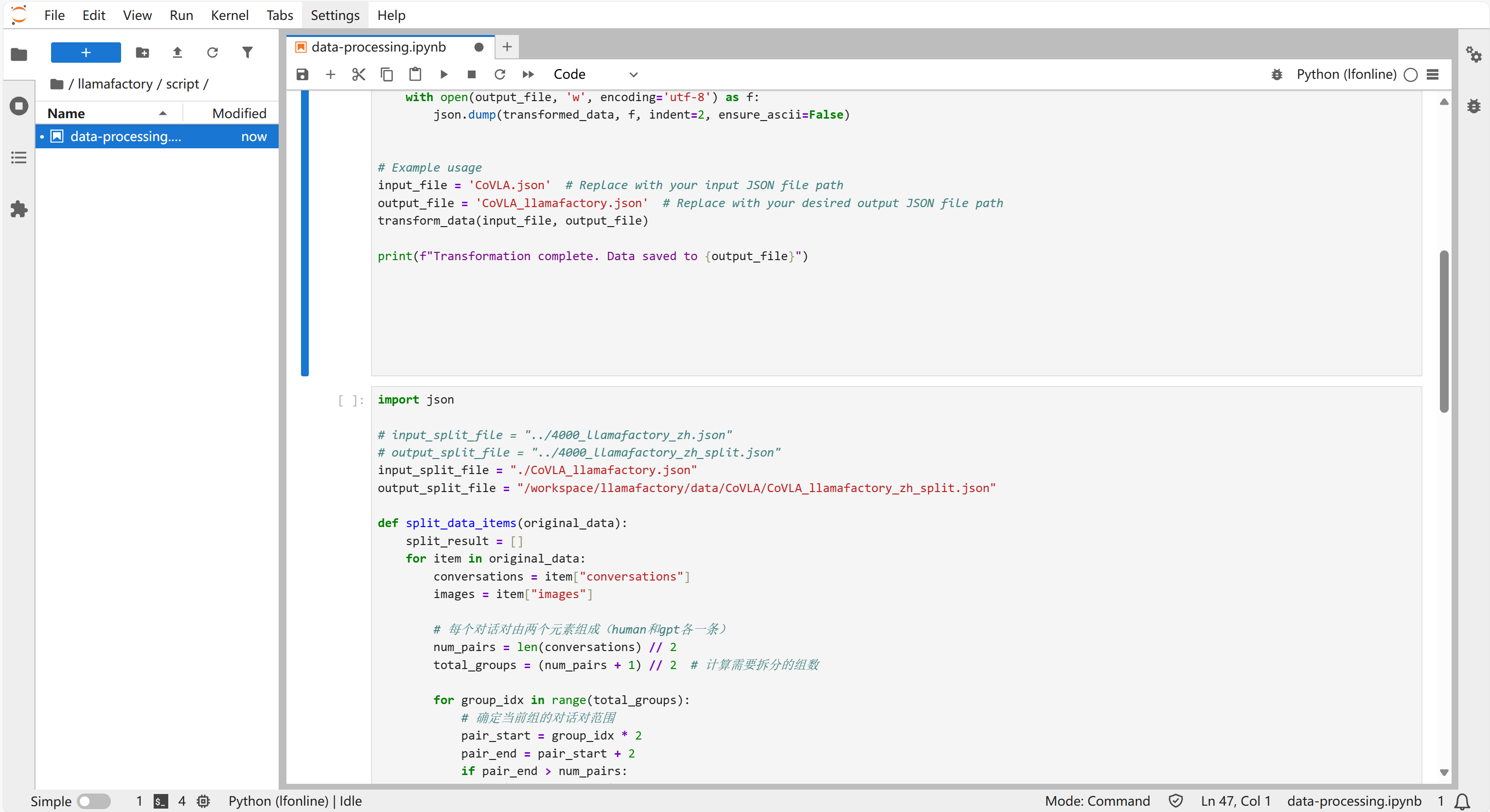The height and width of the screenshot is (812, 1490).
Task: Enable the debugger bug icon in toolbar
Action: 1277,74
